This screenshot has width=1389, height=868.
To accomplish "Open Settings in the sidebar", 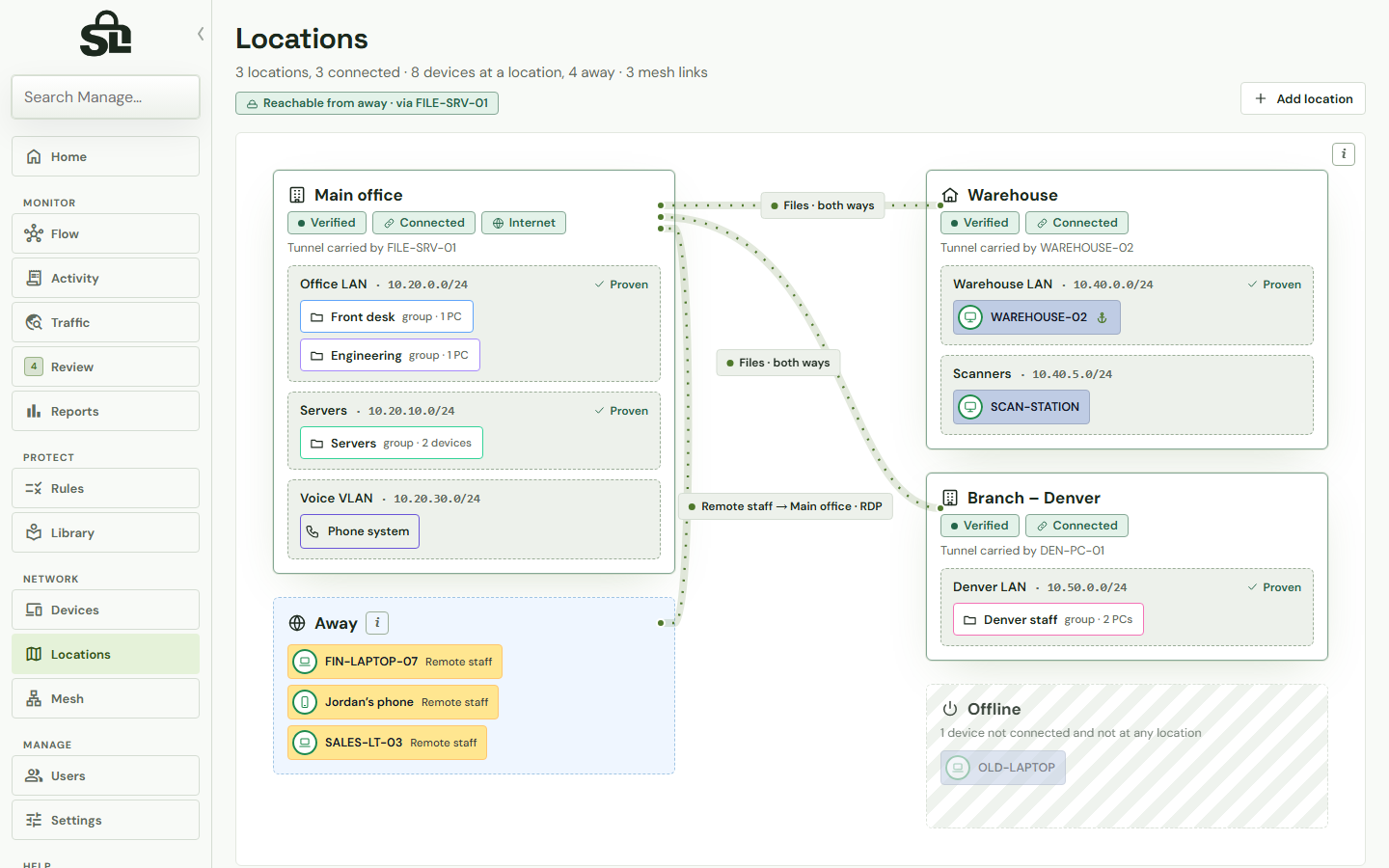I will [x=106, y=820].
